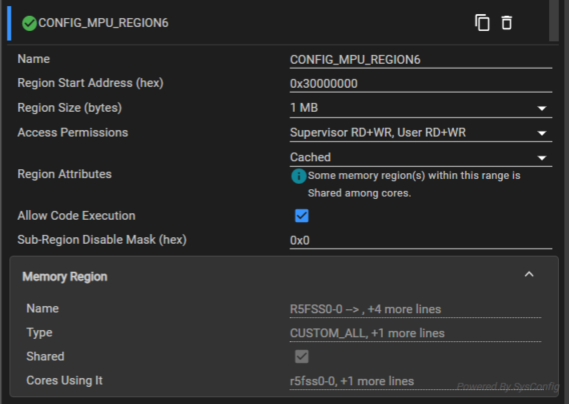569x404 pixels.
Task: Duplicate CONFIG_MPU_REGION6 with copy icon
Action: pos(482,23)
